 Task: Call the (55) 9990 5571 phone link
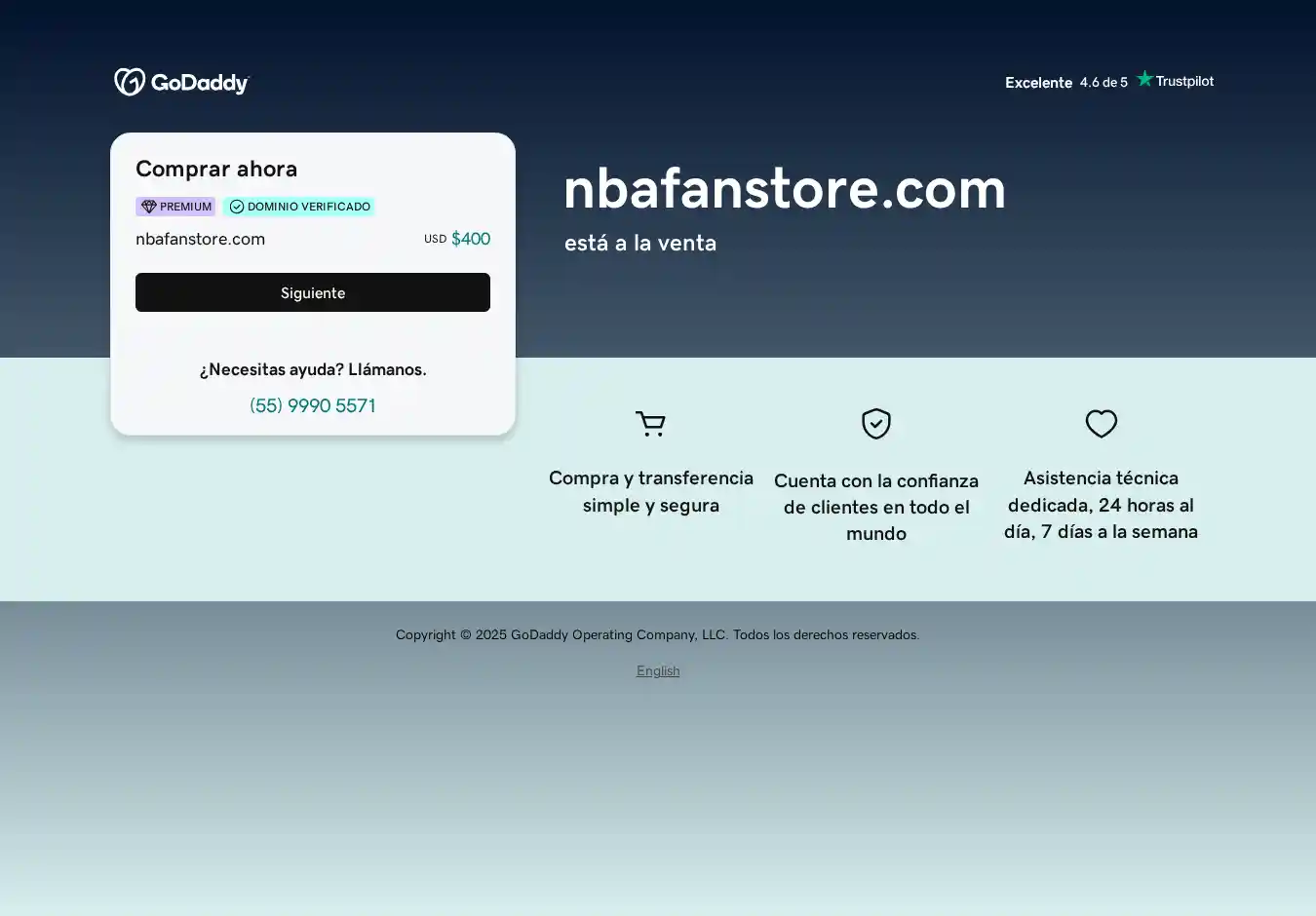click(x=313, y=405)
